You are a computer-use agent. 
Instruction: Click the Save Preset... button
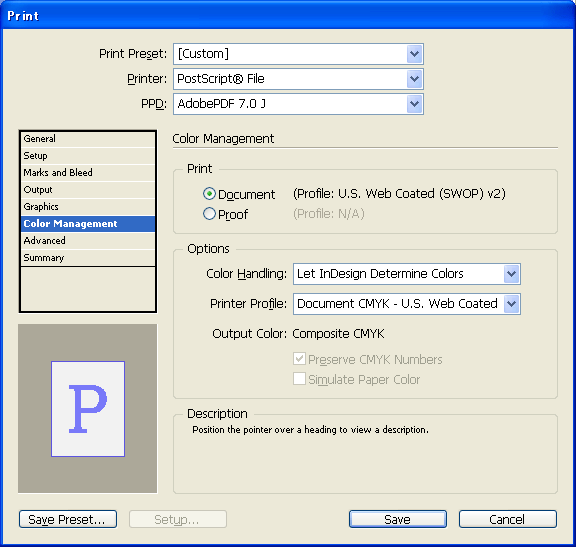coord(68,519)
